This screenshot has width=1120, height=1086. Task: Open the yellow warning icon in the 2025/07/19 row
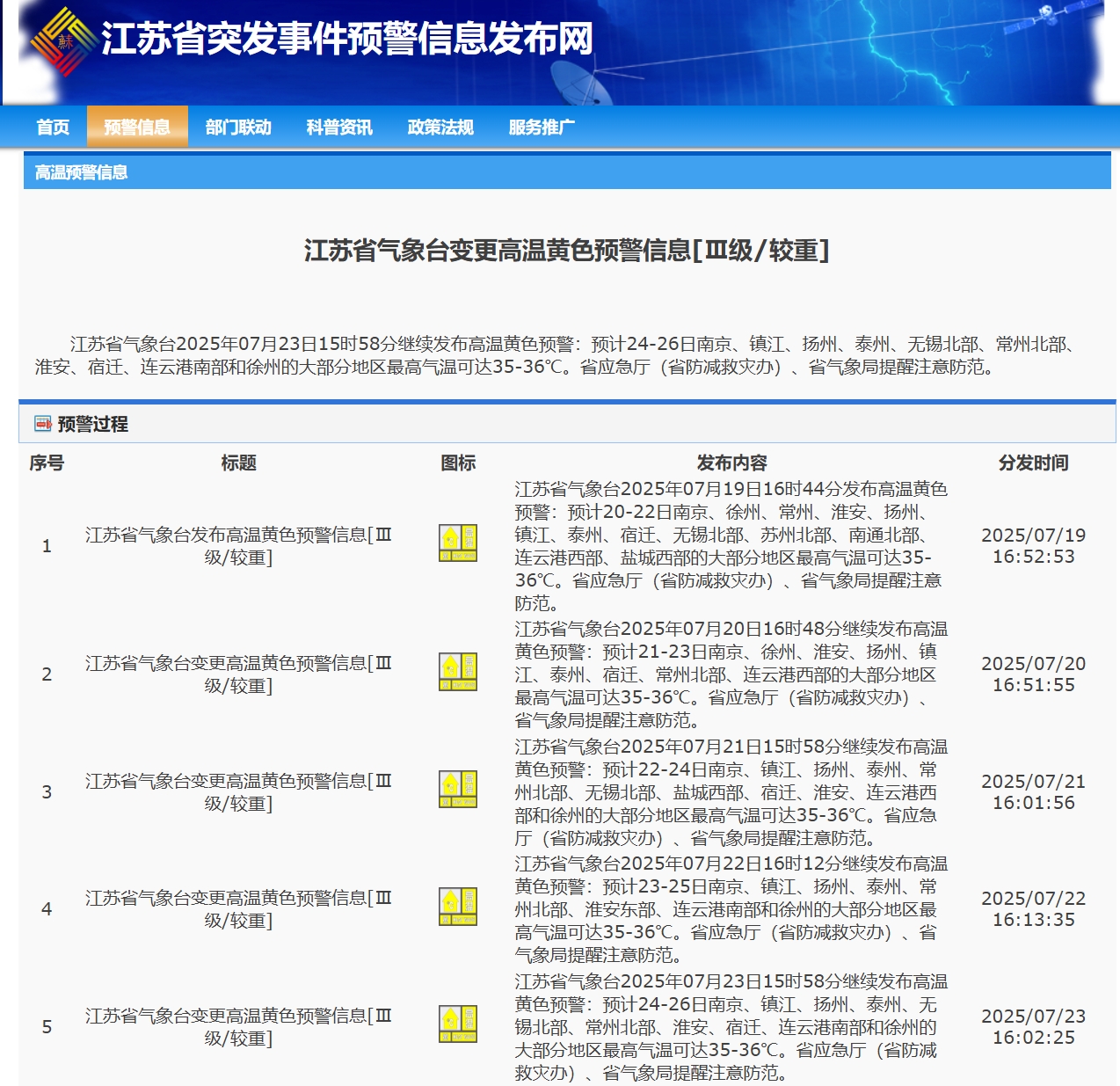pos(458,543)
